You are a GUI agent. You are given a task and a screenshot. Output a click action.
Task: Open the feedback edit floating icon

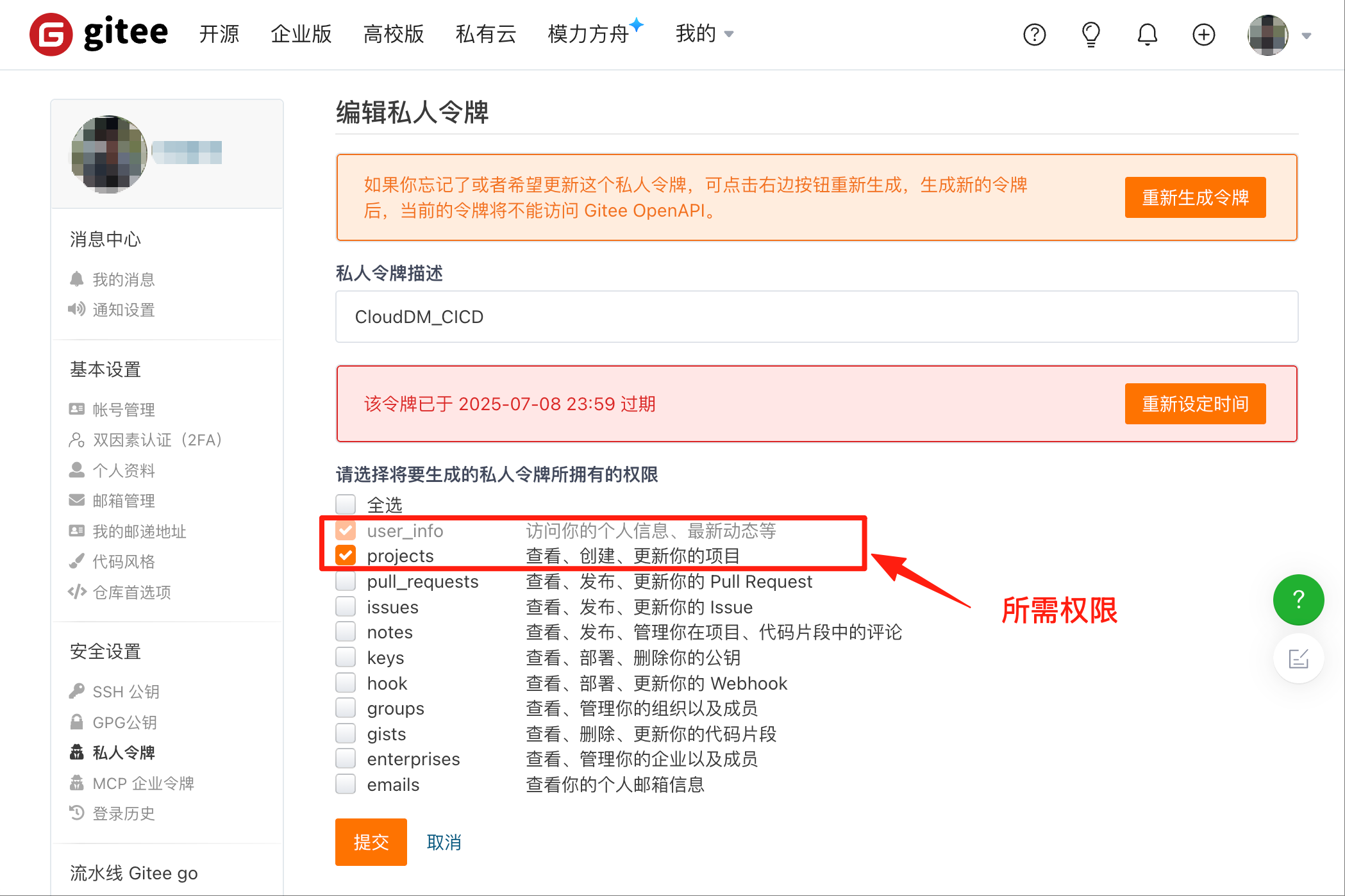tap(1298, 658)
